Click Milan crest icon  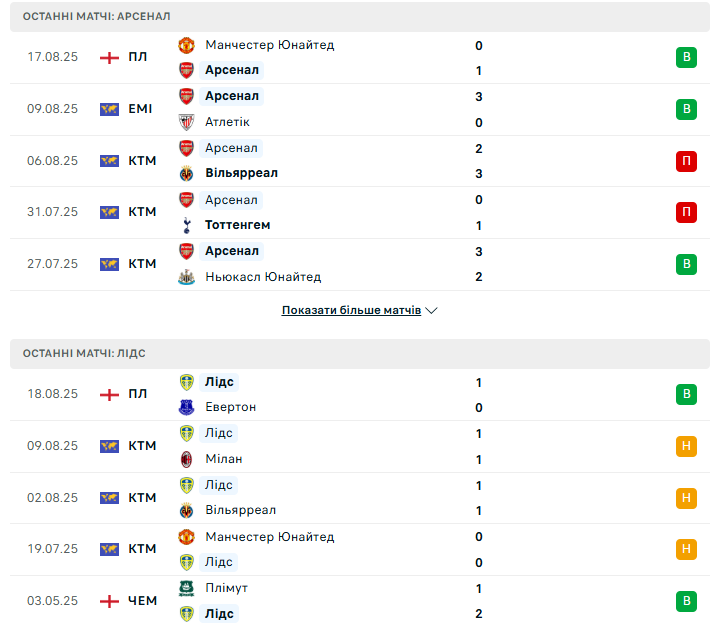(186, 459)
